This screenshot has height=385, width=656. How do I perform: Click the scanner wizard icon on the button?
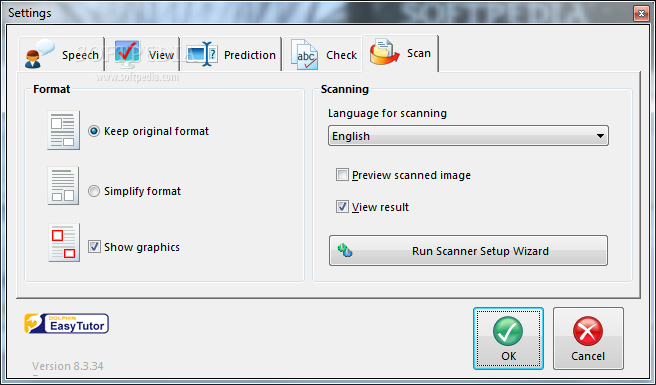click(x=345, y=251)
